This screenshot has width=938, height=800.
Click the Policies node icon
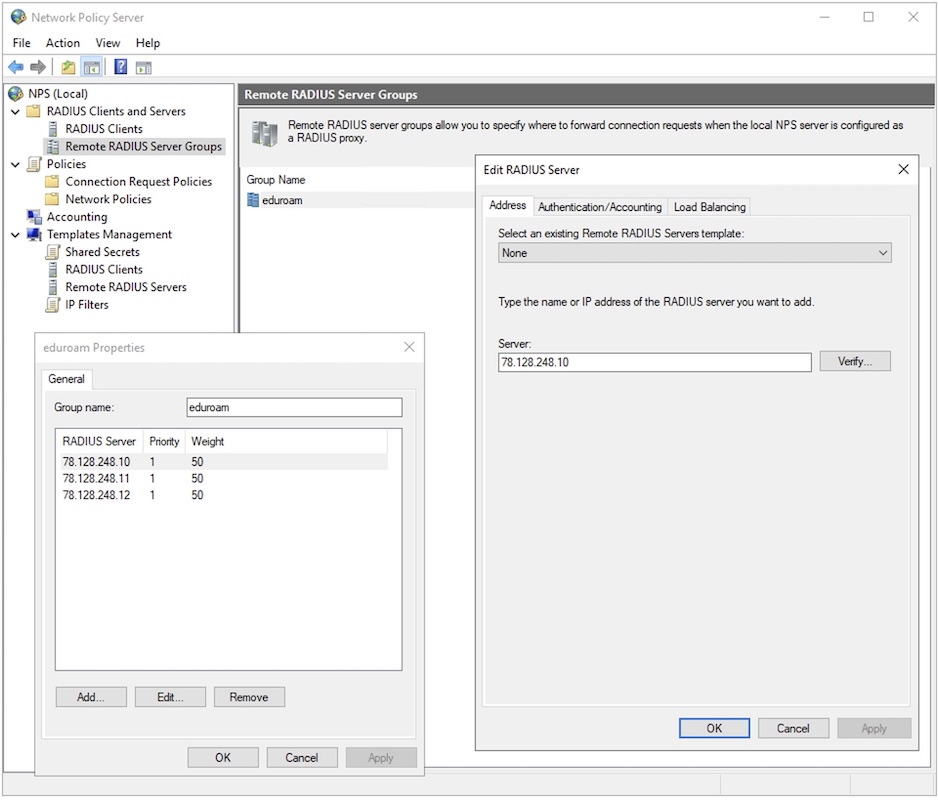click(34, 164)
